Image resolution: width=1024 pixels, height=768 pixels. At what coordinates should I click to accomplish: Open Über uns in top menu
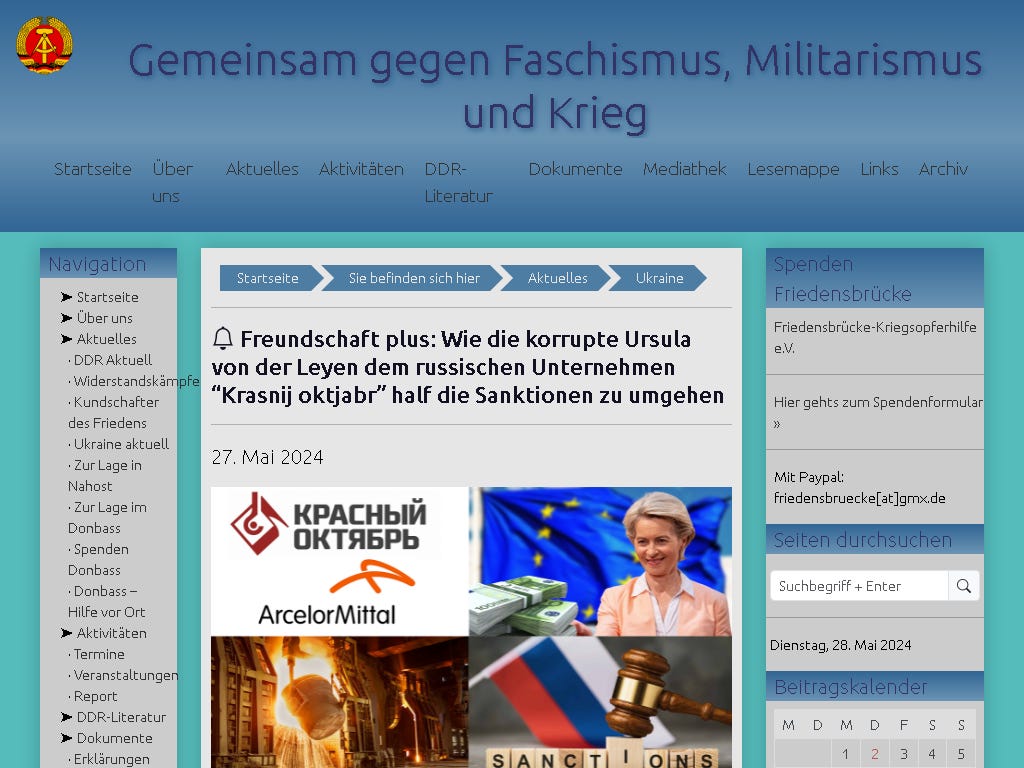coord(172,182)
